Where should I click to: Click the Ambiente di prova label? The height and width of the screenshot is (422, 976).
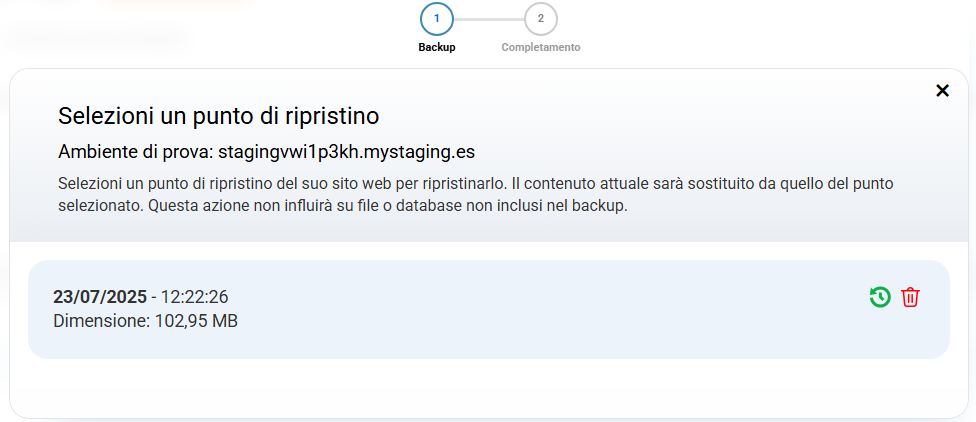(135, 153)
